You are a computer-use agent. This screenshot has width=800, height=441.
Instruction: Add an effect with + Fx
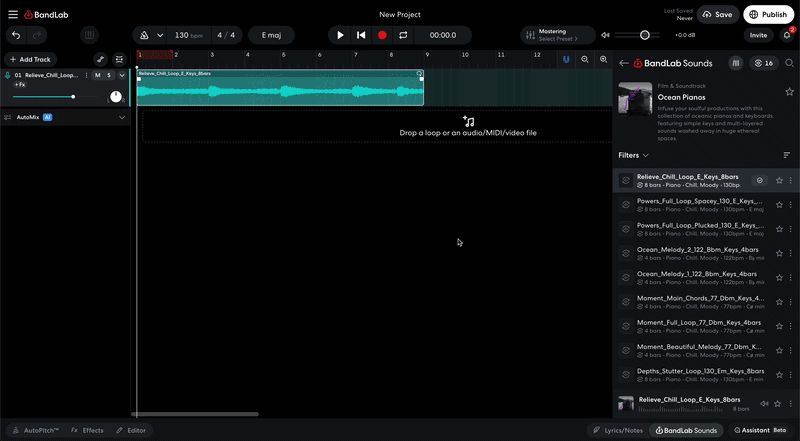[x=20, y=85]
